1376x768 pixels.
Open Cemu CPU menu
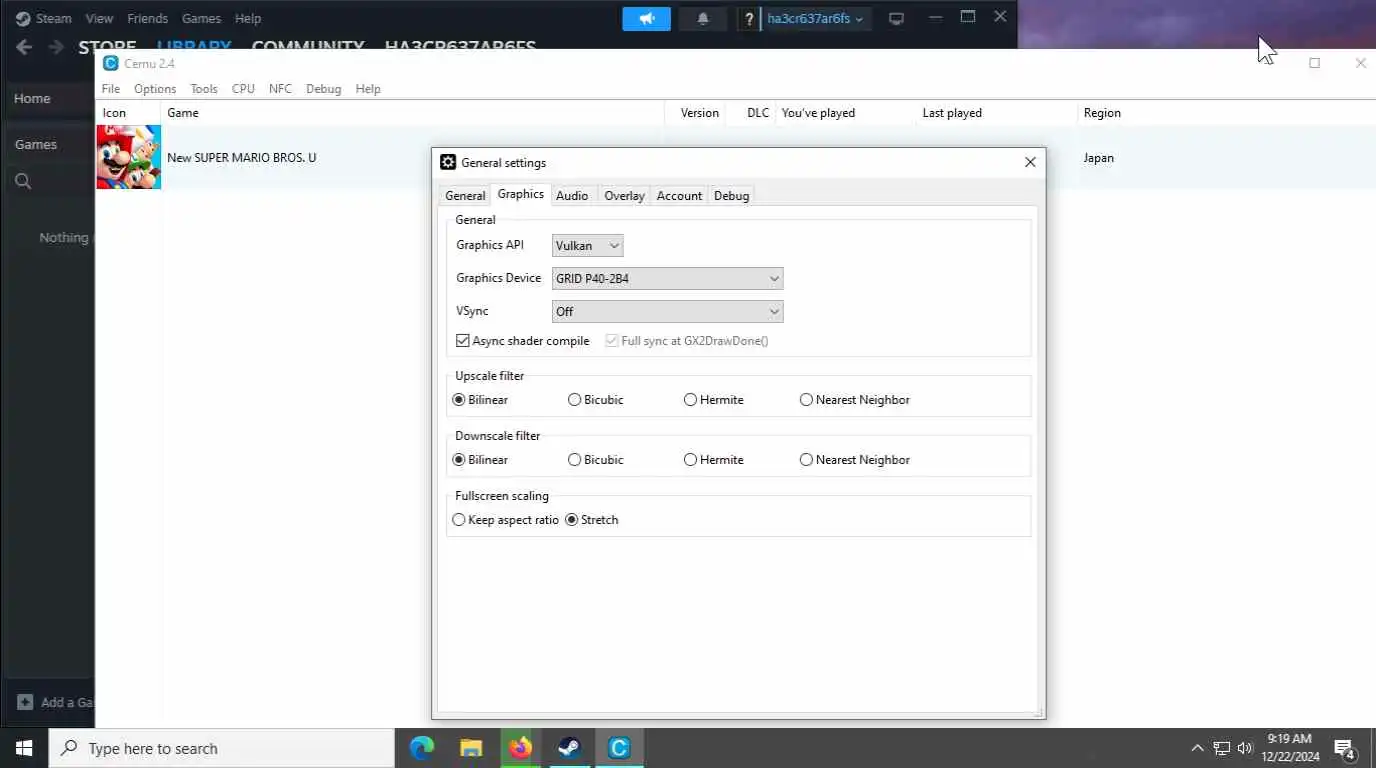click(x=243, y=89)
